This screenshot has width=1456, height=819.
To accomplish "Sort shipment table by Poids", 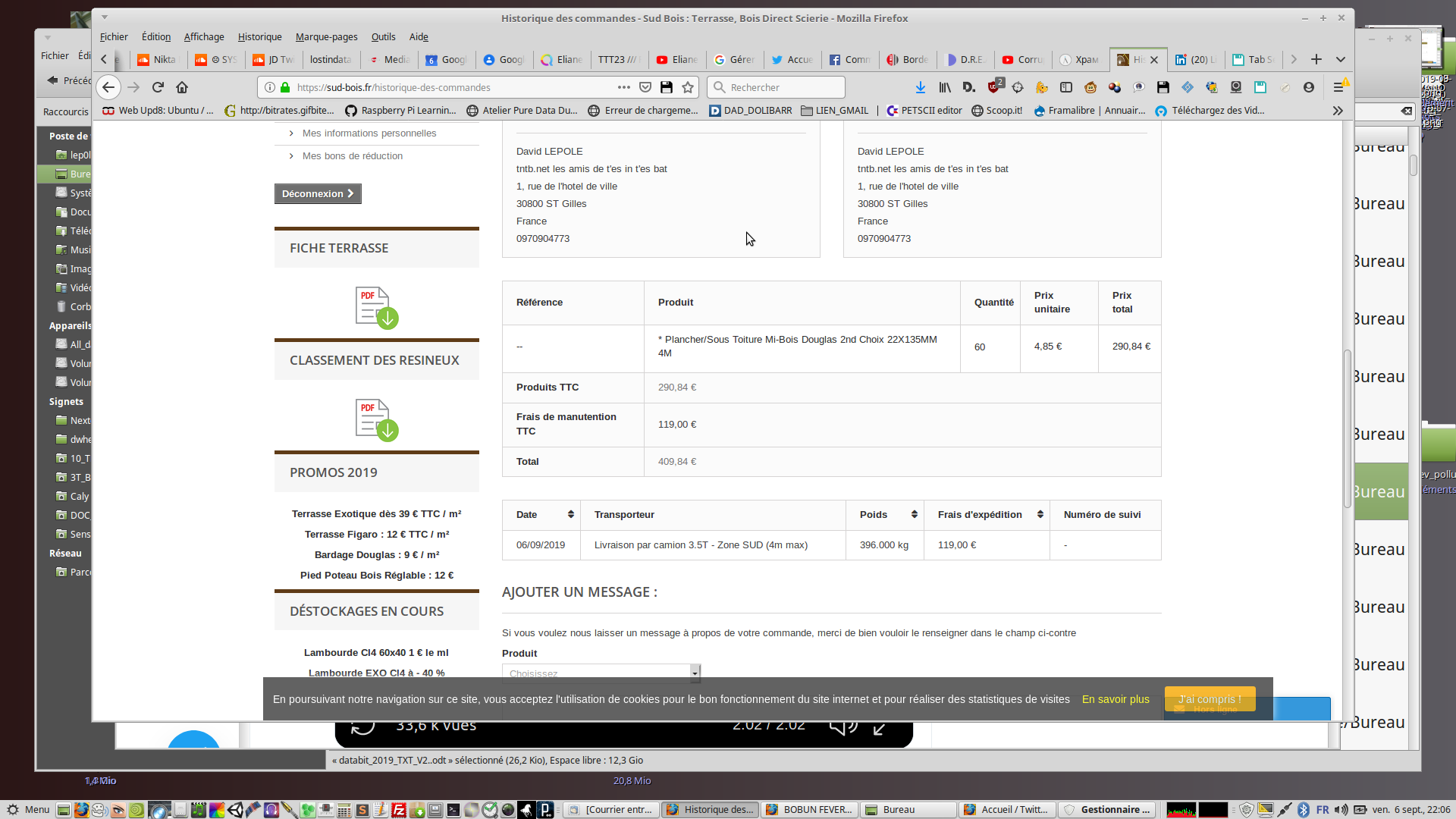I will tap(914, 514).
